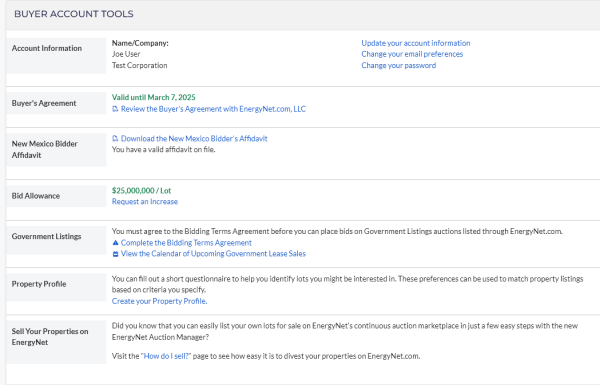Follow the Change your password link
Viewport: 600px width, 385px height.
click(x=398, y=65)
